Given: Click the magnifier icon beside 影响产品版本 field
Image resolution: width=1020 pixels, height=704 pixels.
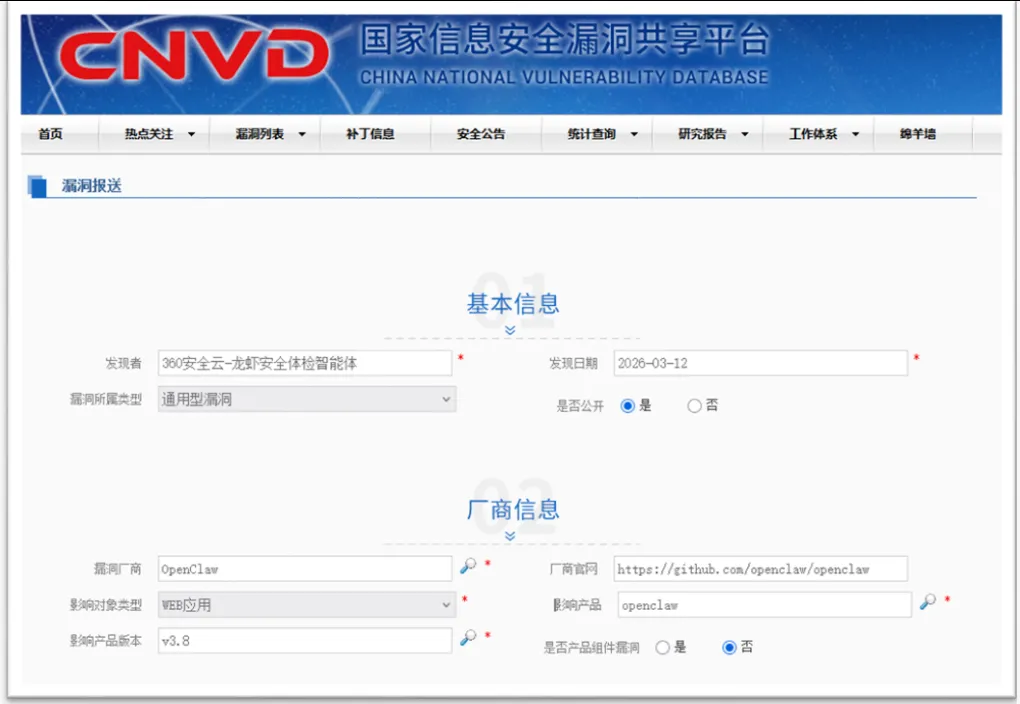Looking at the screenshot, I should tap(468, 638).
